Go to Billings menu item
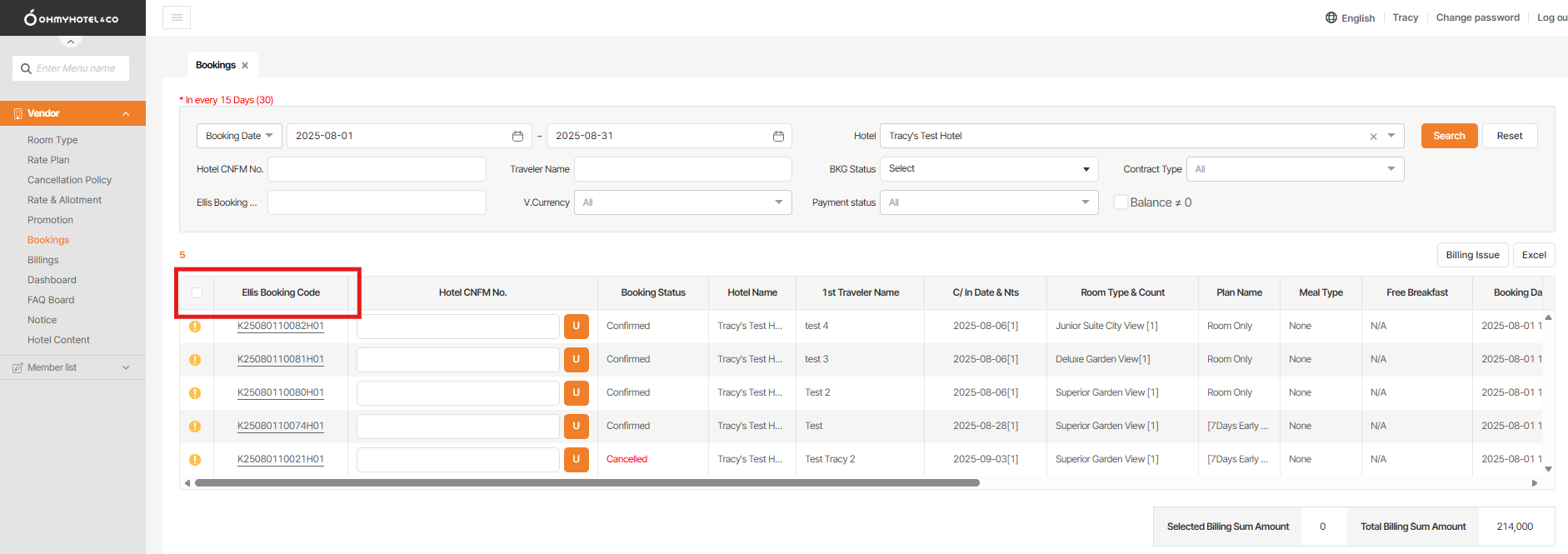The width and height of the screenshot is (1568, 554). (x=43, y=260)
